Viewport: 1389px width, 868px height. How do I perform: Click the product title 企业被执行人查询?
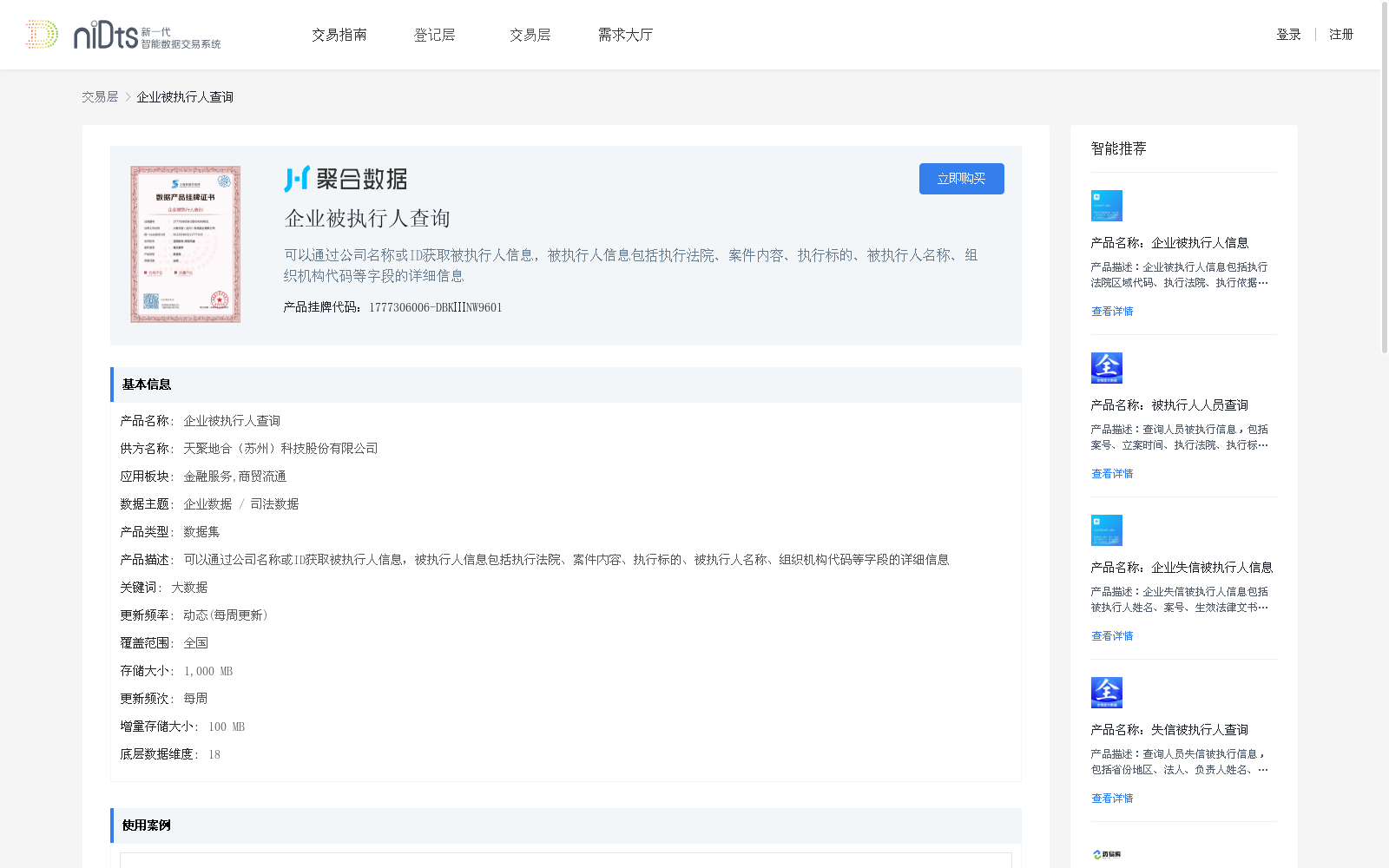coord(367,219)
